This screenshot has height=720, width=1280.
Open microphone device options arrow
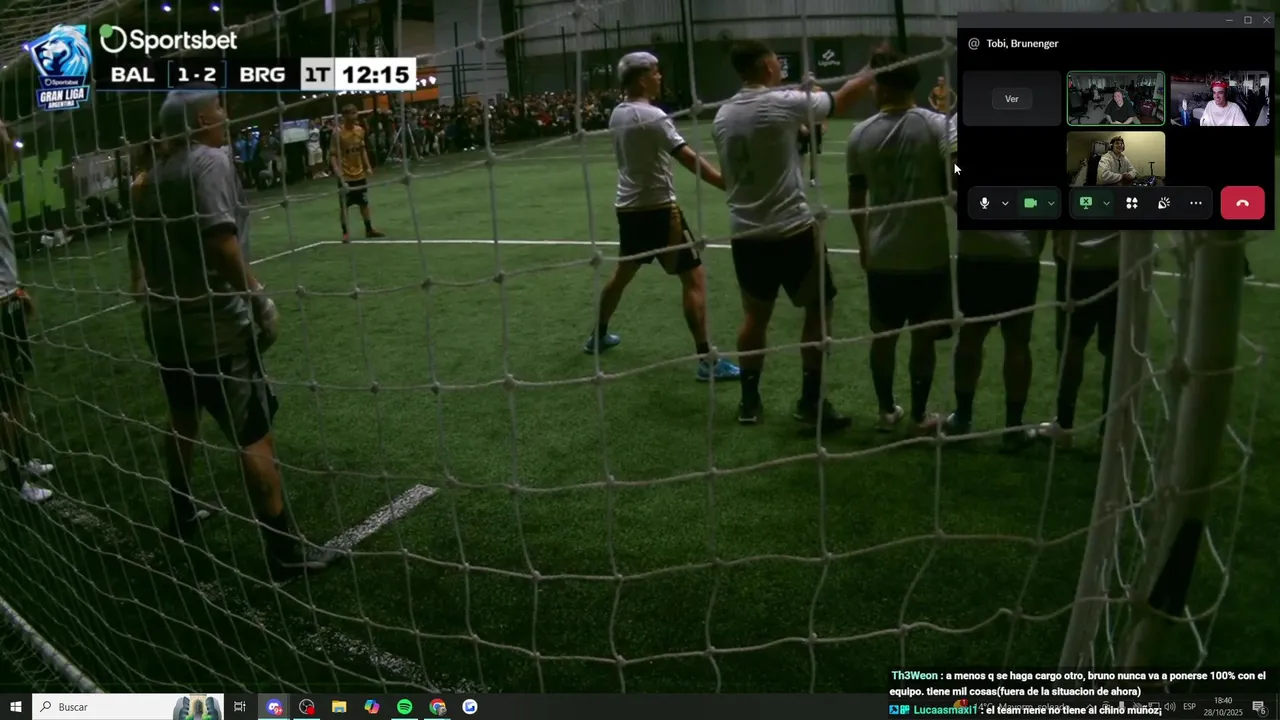click(x=1005, y=203)
